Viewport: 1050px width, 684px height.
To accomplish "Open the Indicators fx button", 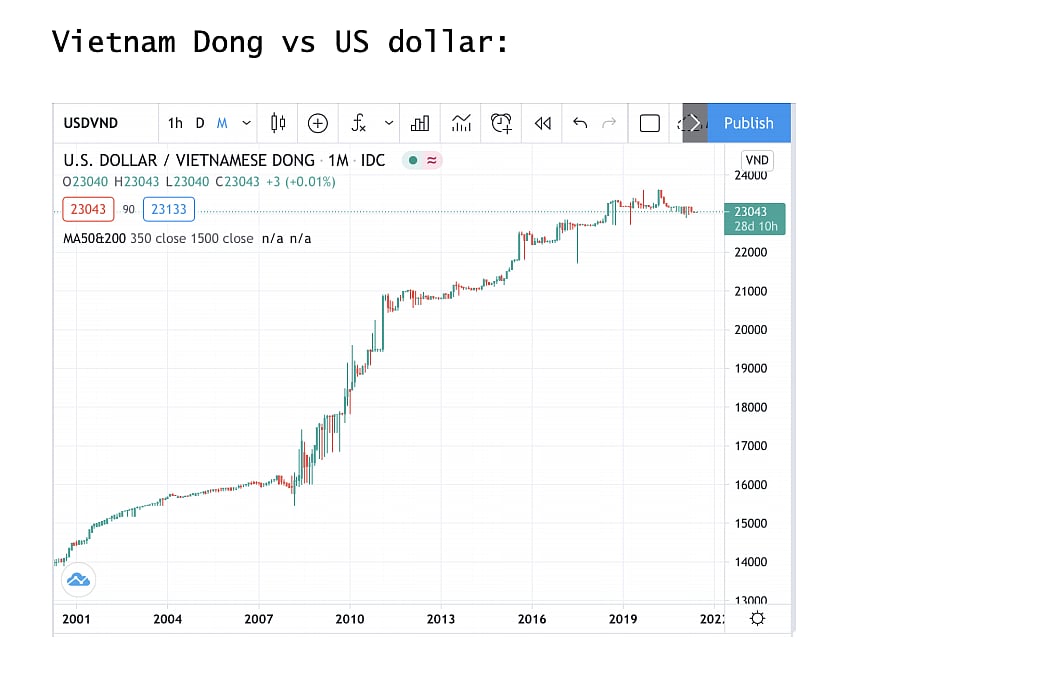I will coord(359,123).
